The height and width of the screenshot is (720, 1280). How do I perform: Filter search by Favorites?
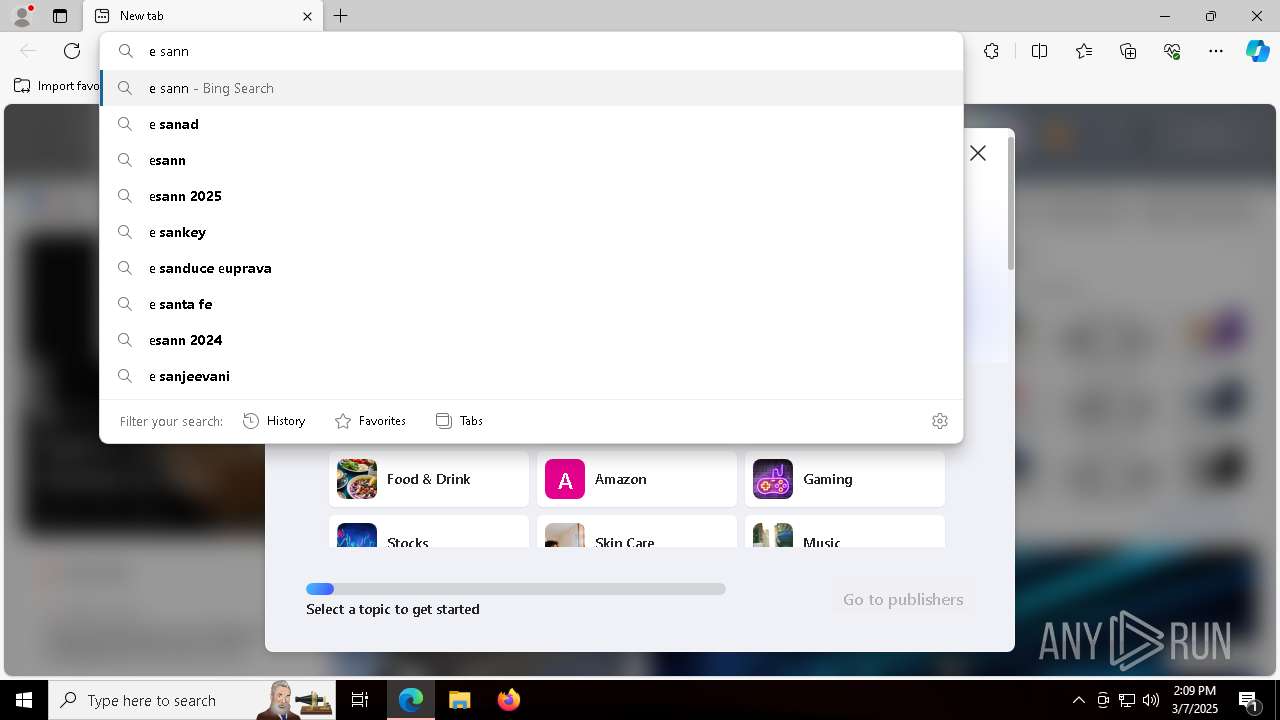click(370, 421)
